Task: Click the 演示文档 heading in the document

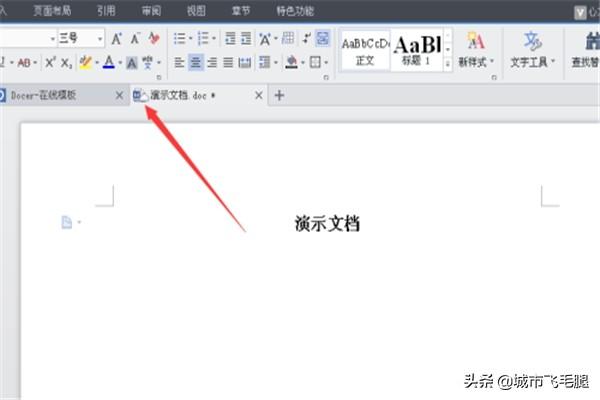Action: (327, 223)
